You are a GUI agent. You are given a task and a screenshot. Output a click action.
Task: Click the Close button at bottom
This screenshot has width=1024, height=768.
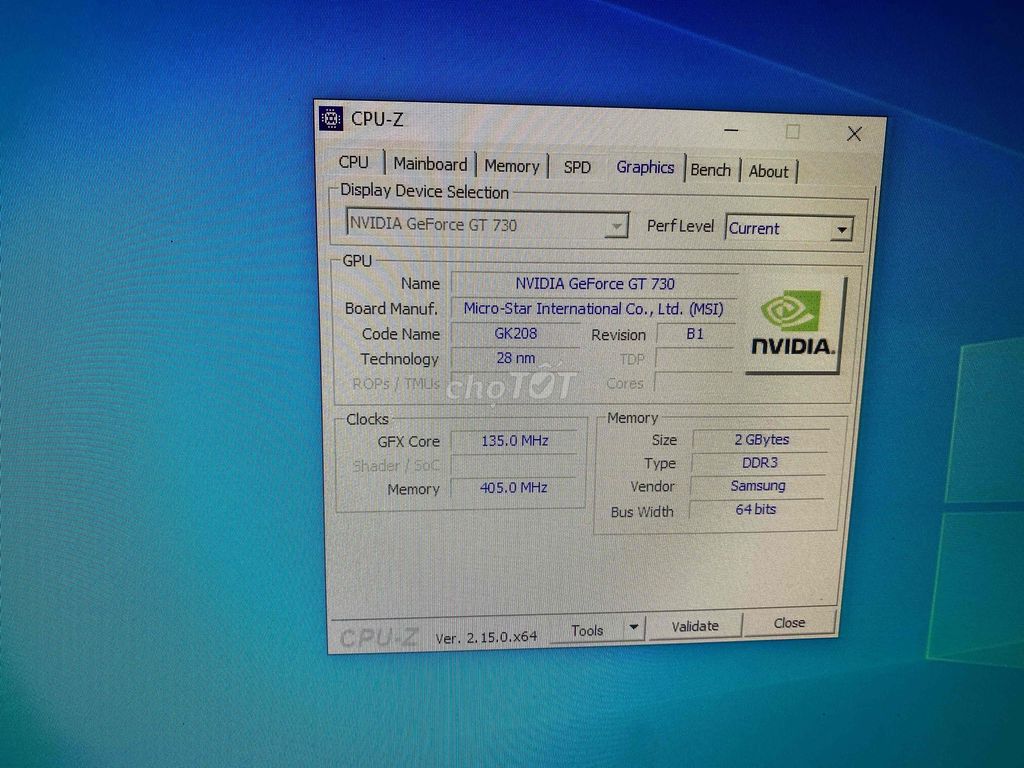[789, 623]
